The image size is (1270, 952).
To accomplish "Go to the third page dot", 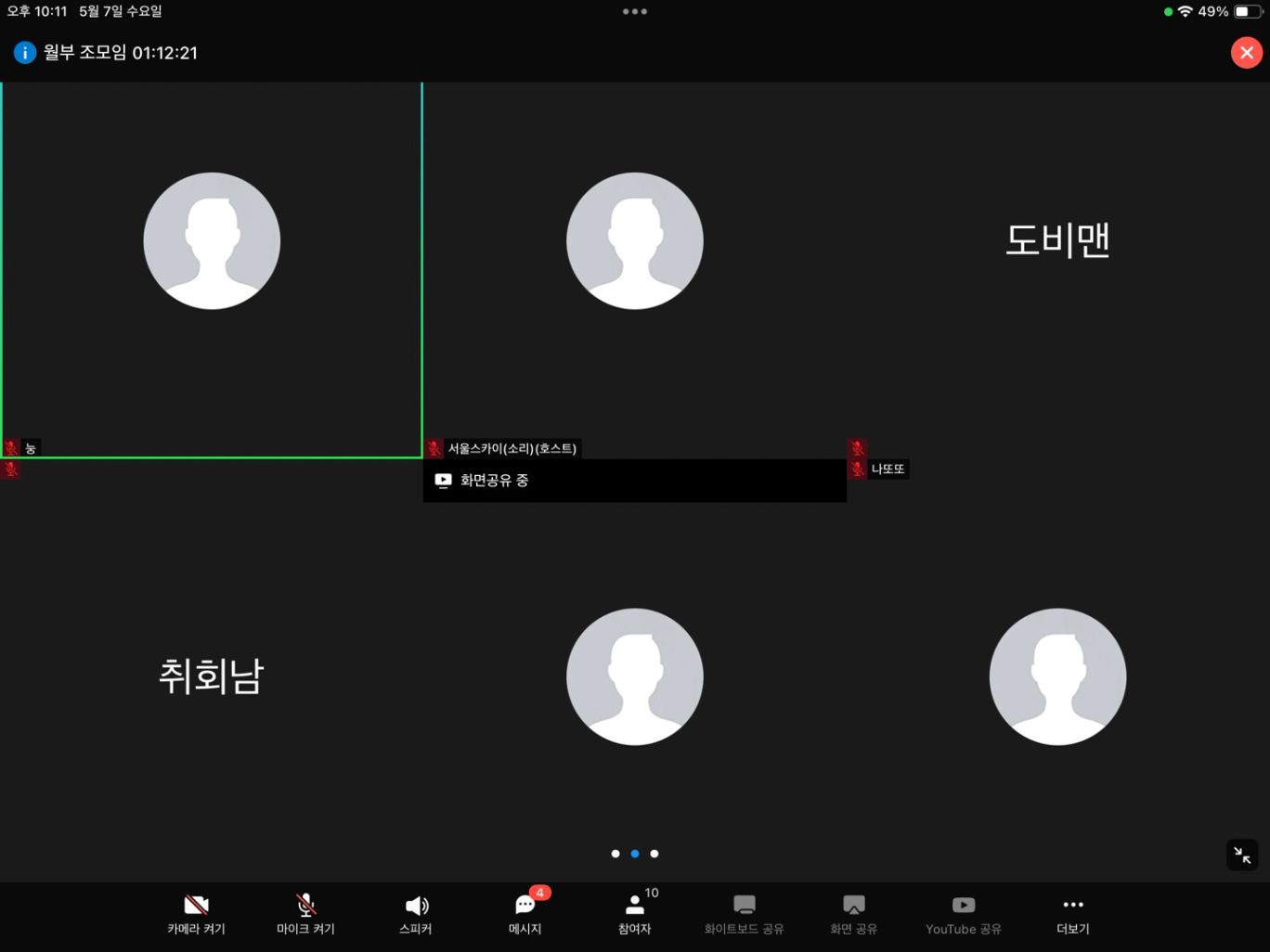I will pos(654,854).
